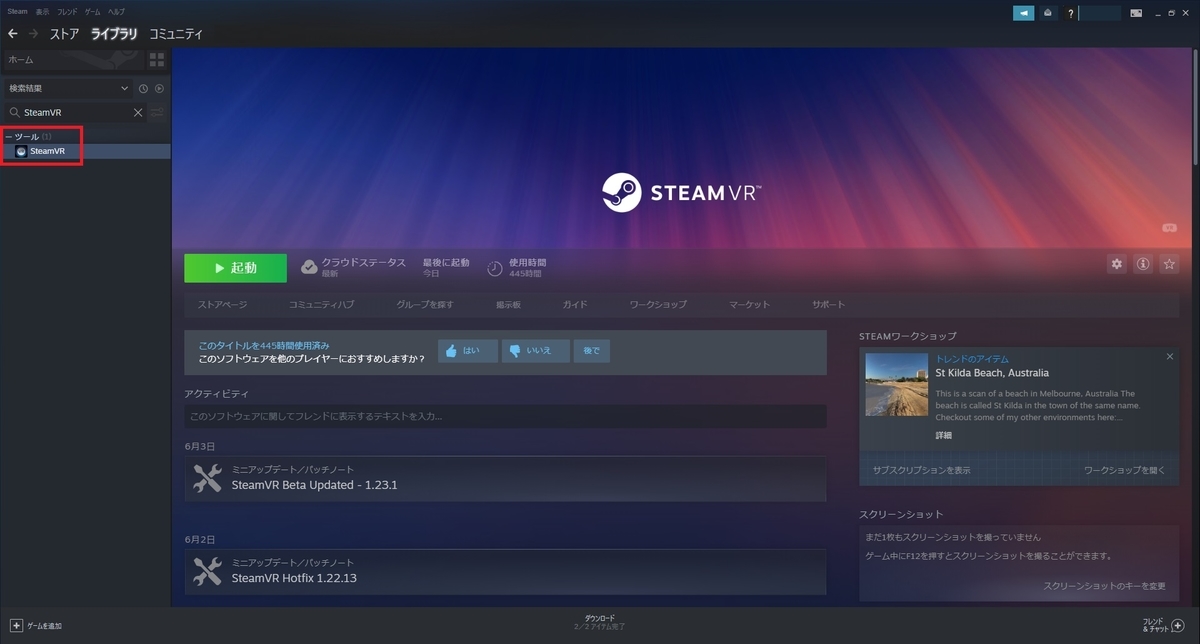Screen dimensions: 1200x644
Task: Switch to Big Picture mode icon
Action: click(x=1136, y=13)
